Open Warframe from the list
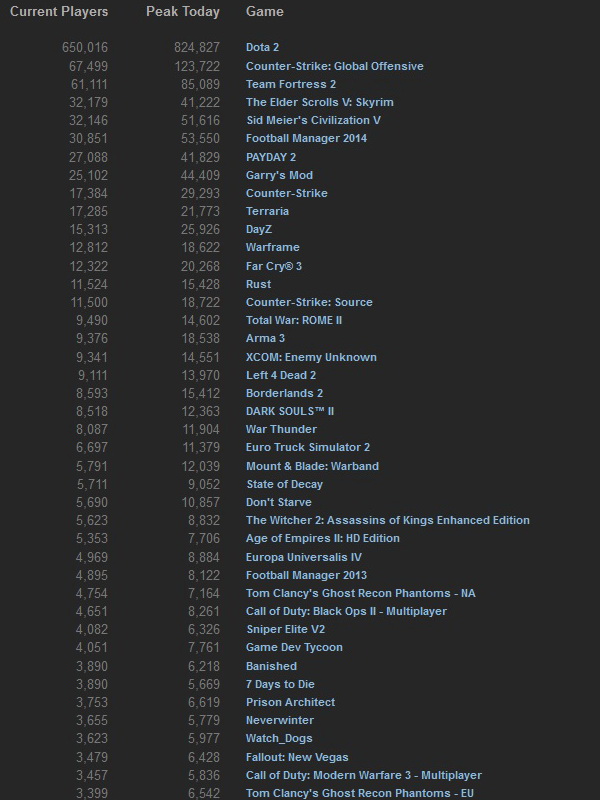Image resolution: width=600 pixels, height=800 pixels. (x=272, y=247)
